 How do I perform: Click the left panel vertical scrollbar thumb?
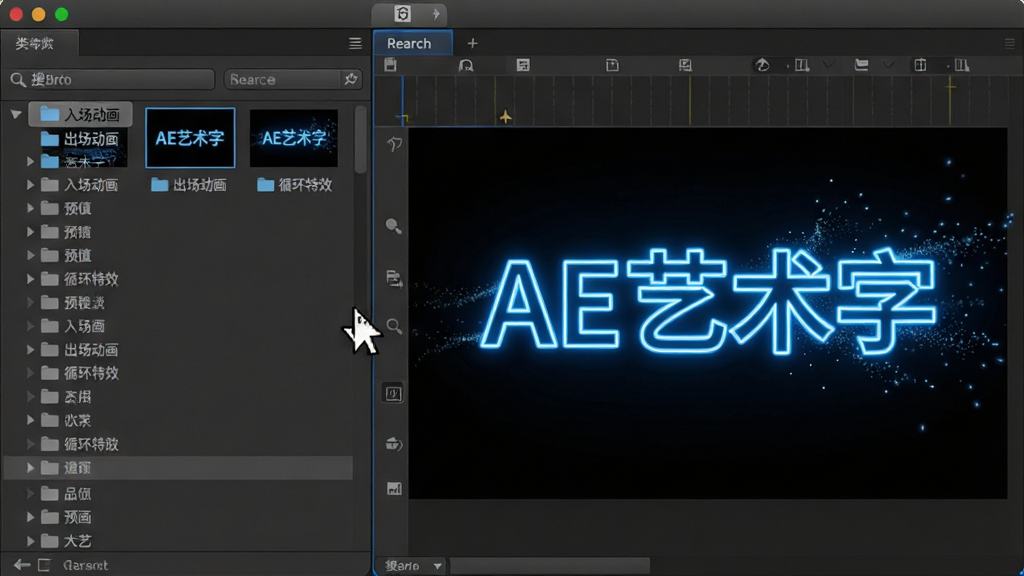[x=360, y=139]
